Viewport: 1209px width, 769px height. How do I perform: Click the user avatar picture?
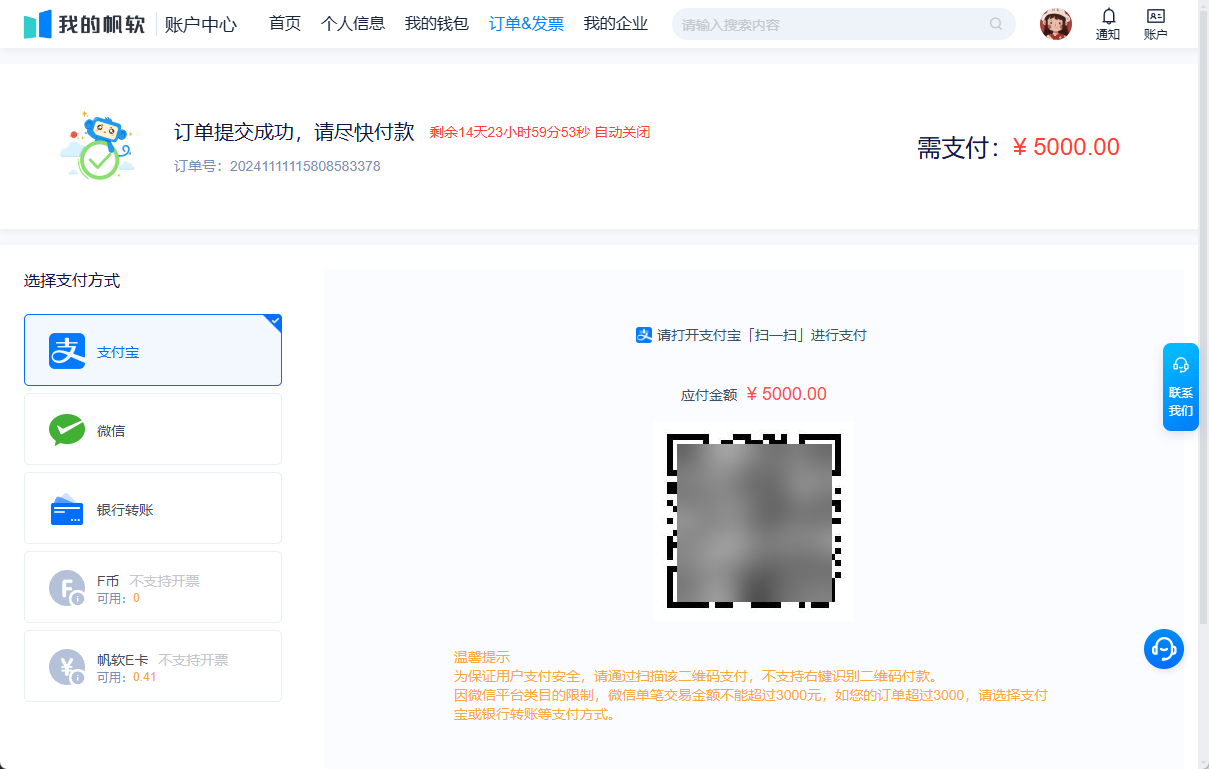[1055, 24]
